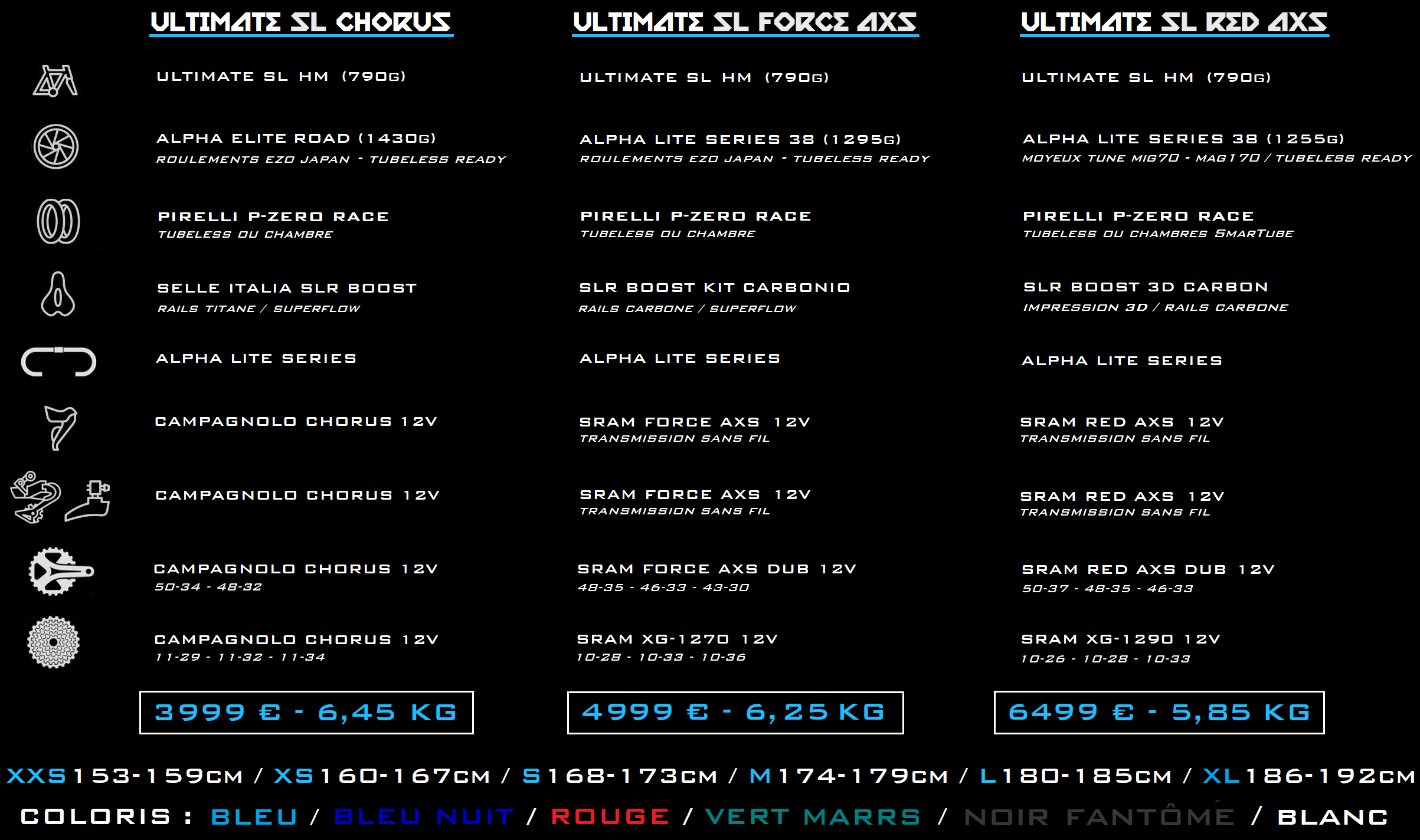Image resolution: width=1420 pixels, height=840 pixels.
Task: Choose the Vert Marrs colour option
Action: click(x=813, y=817)
